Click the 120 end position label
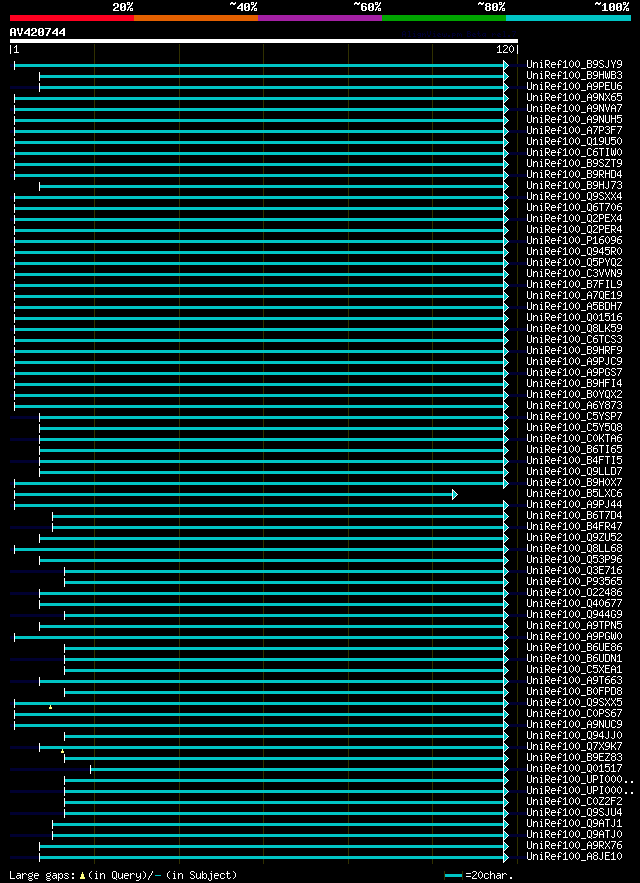This screenshot has width=640, height=883. click(x=507, y=50)
